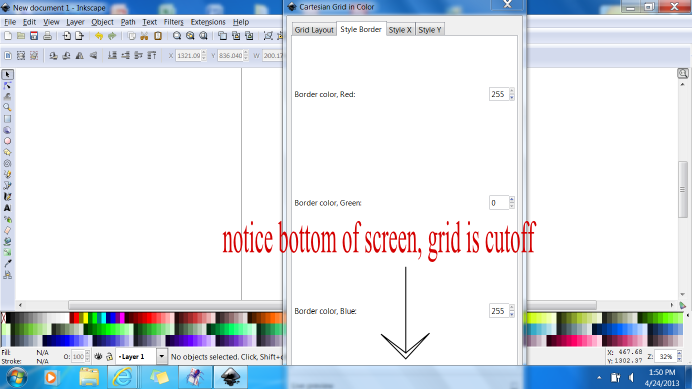
Task: Select the Paint Bucket tool
Action: (x=8, y=241)
